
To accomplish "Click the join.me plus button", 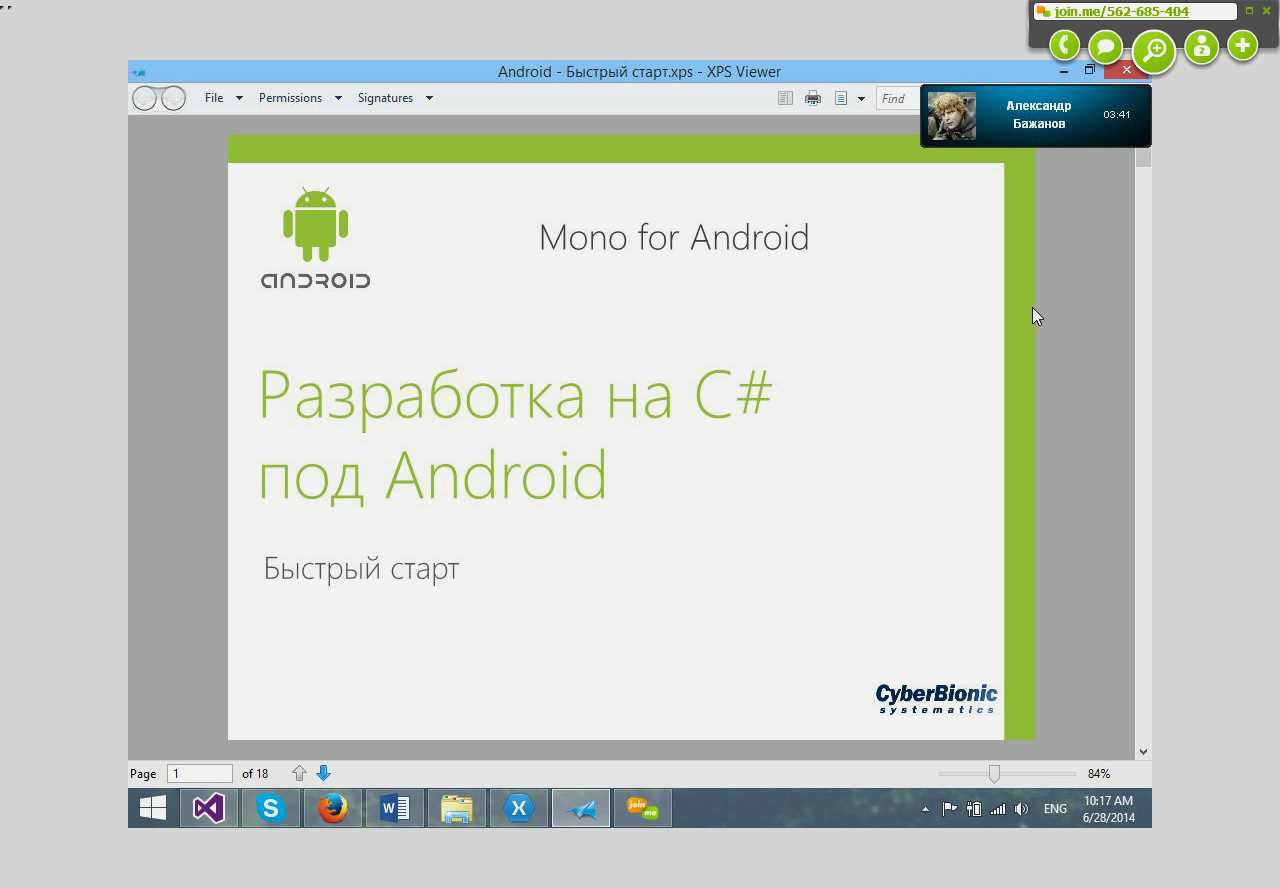I will (x=1242, y=45).
